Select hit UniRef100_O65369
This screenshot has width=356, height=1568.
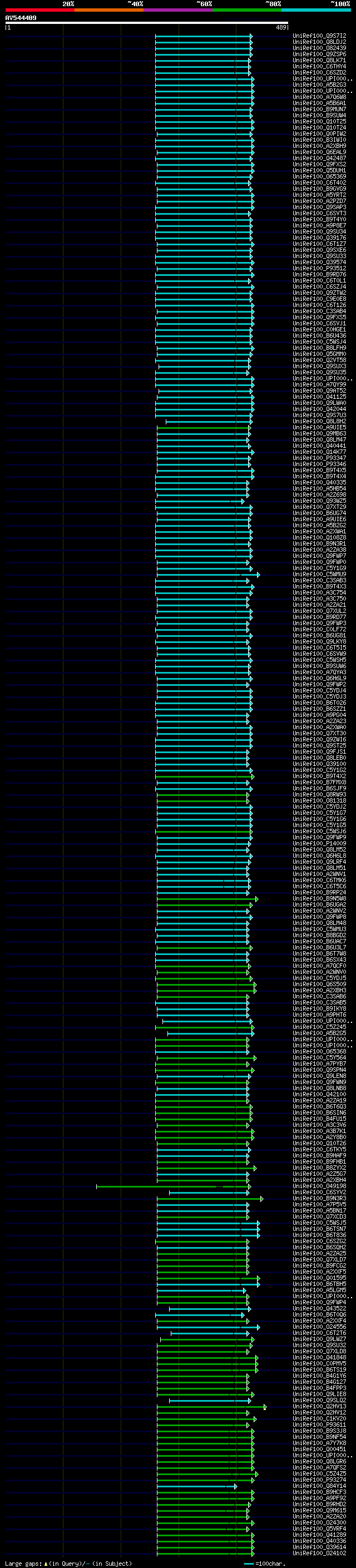click(x=319, y=176)
